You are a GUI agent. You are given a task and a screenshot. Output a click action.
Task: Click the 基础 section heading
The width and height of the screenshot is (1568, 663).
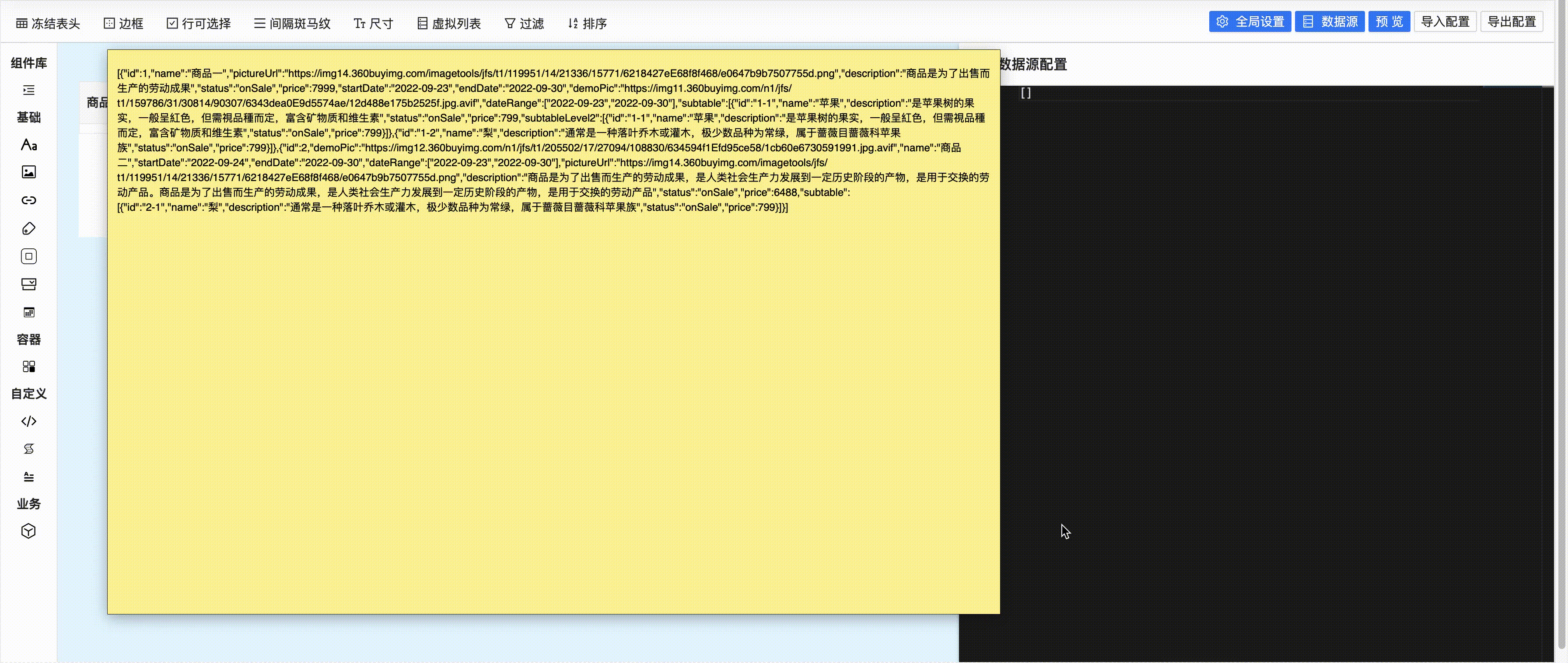[x=28, y=117]
